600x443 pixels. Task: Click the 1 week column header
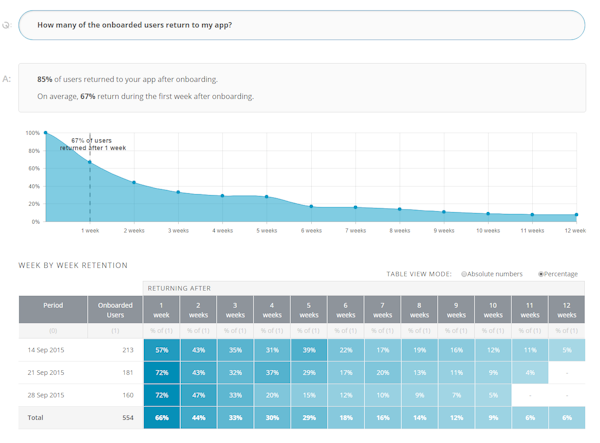point(161,309)
